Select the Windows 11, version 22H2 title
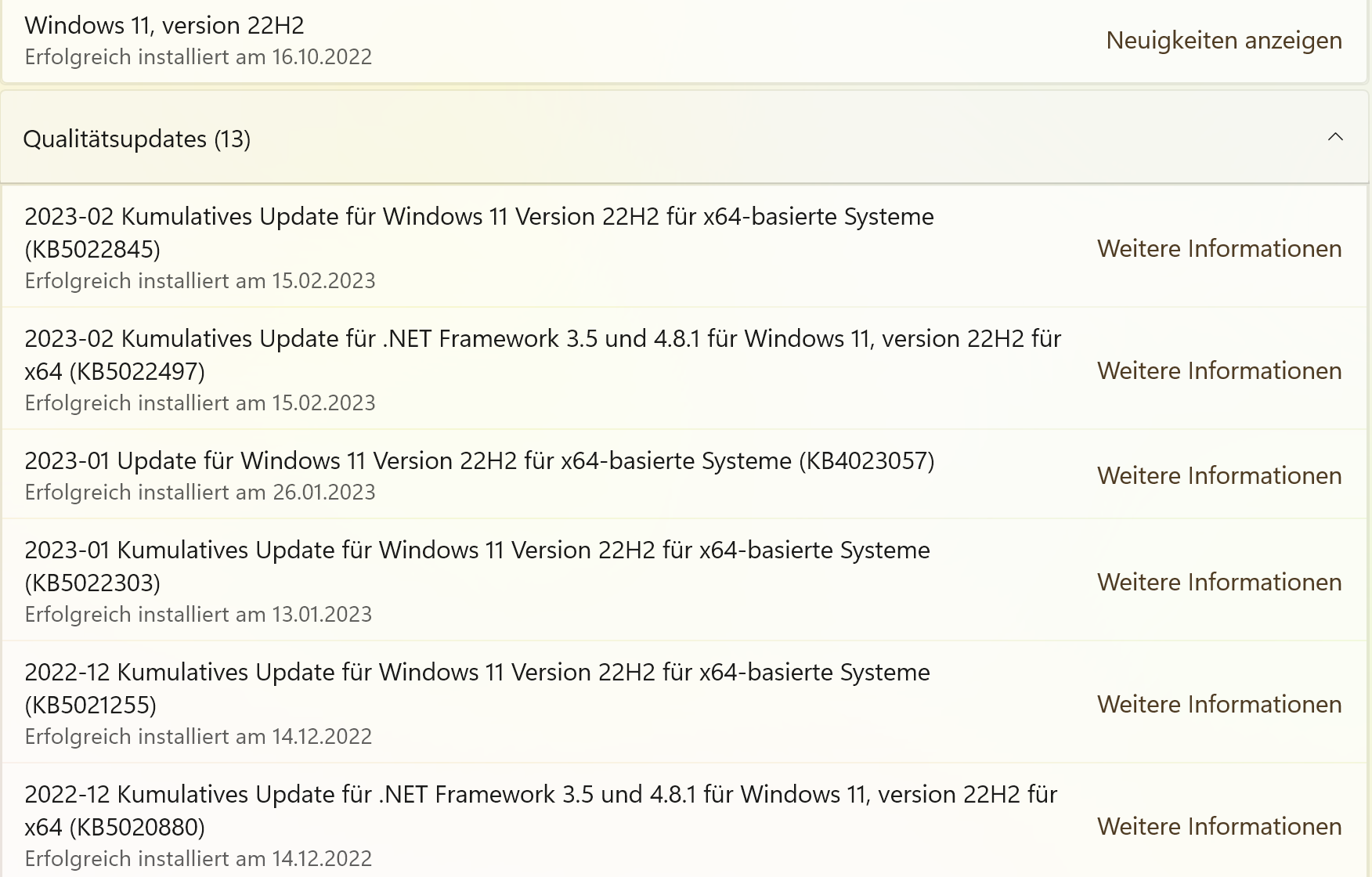 (164, 26)
